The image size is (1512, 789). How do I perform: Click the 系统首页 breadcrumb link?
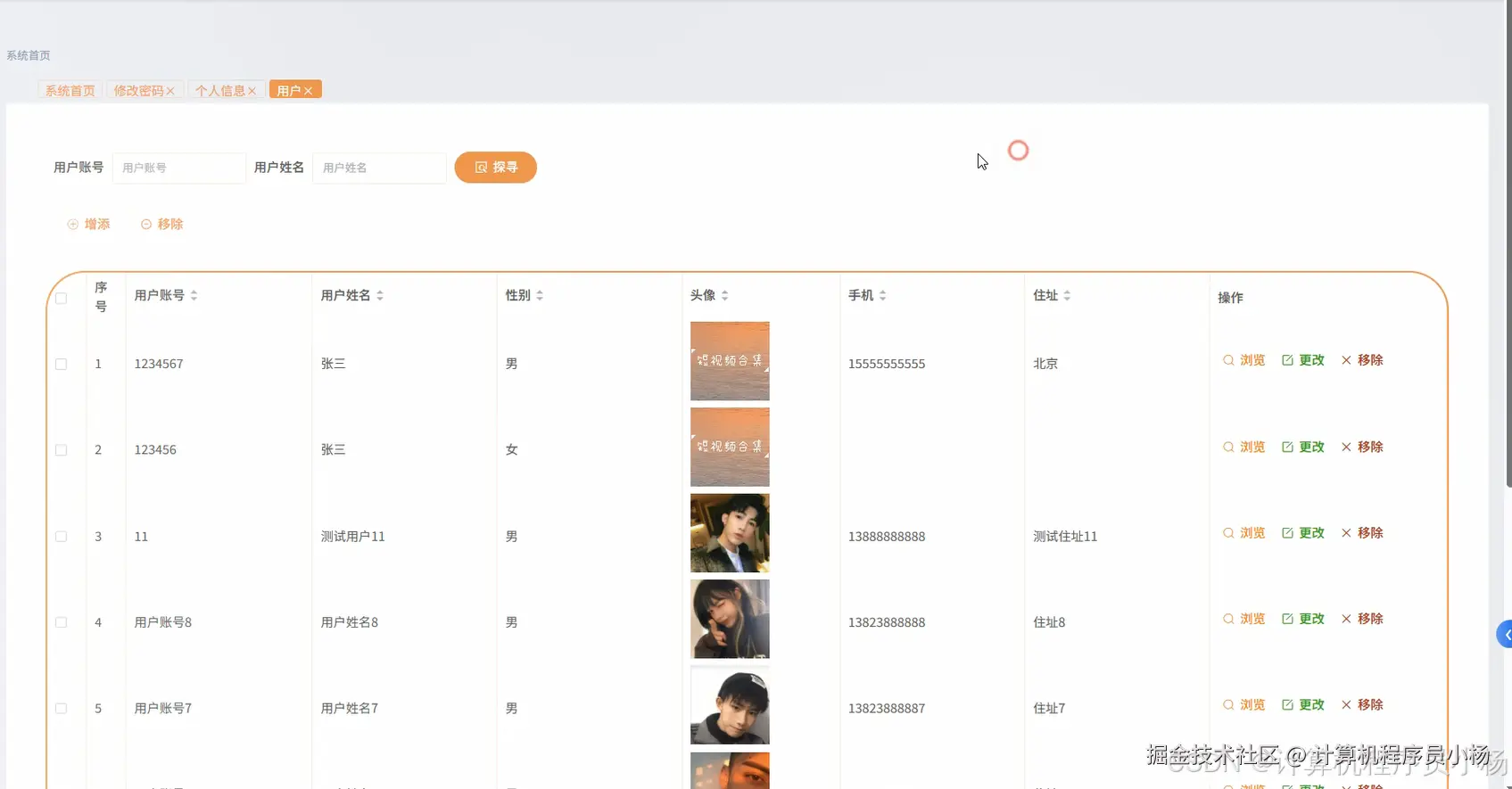(x=29, y=55)
